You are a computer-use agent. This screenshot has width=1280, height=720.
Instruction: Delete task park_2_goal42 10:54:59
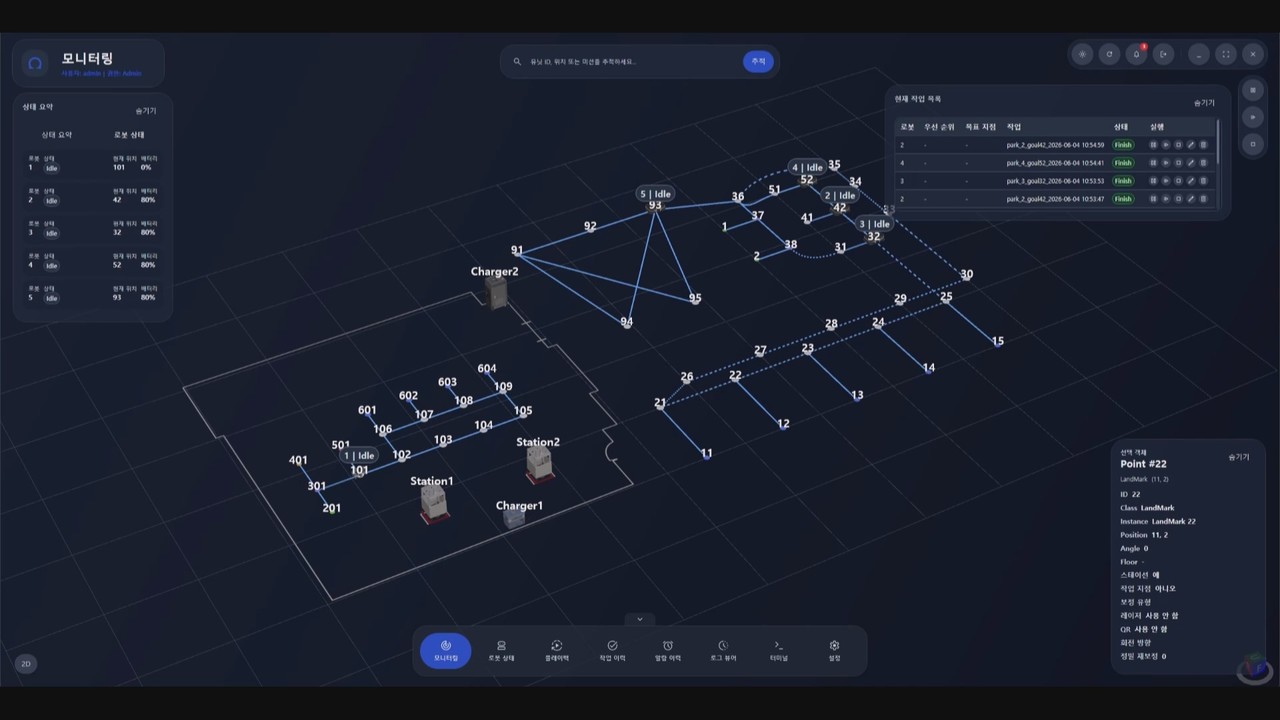coord(1203,145)
